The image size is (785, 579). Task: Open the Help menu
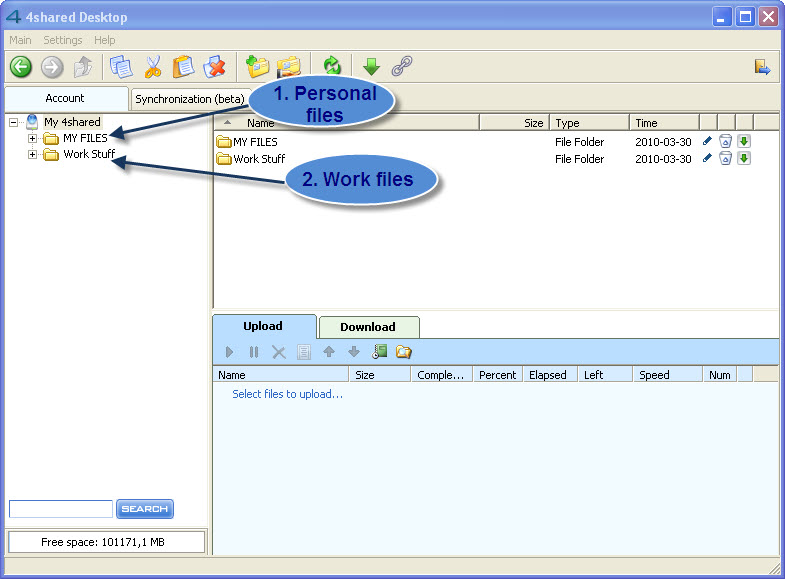pyautogui.click(x=105, y=40)
